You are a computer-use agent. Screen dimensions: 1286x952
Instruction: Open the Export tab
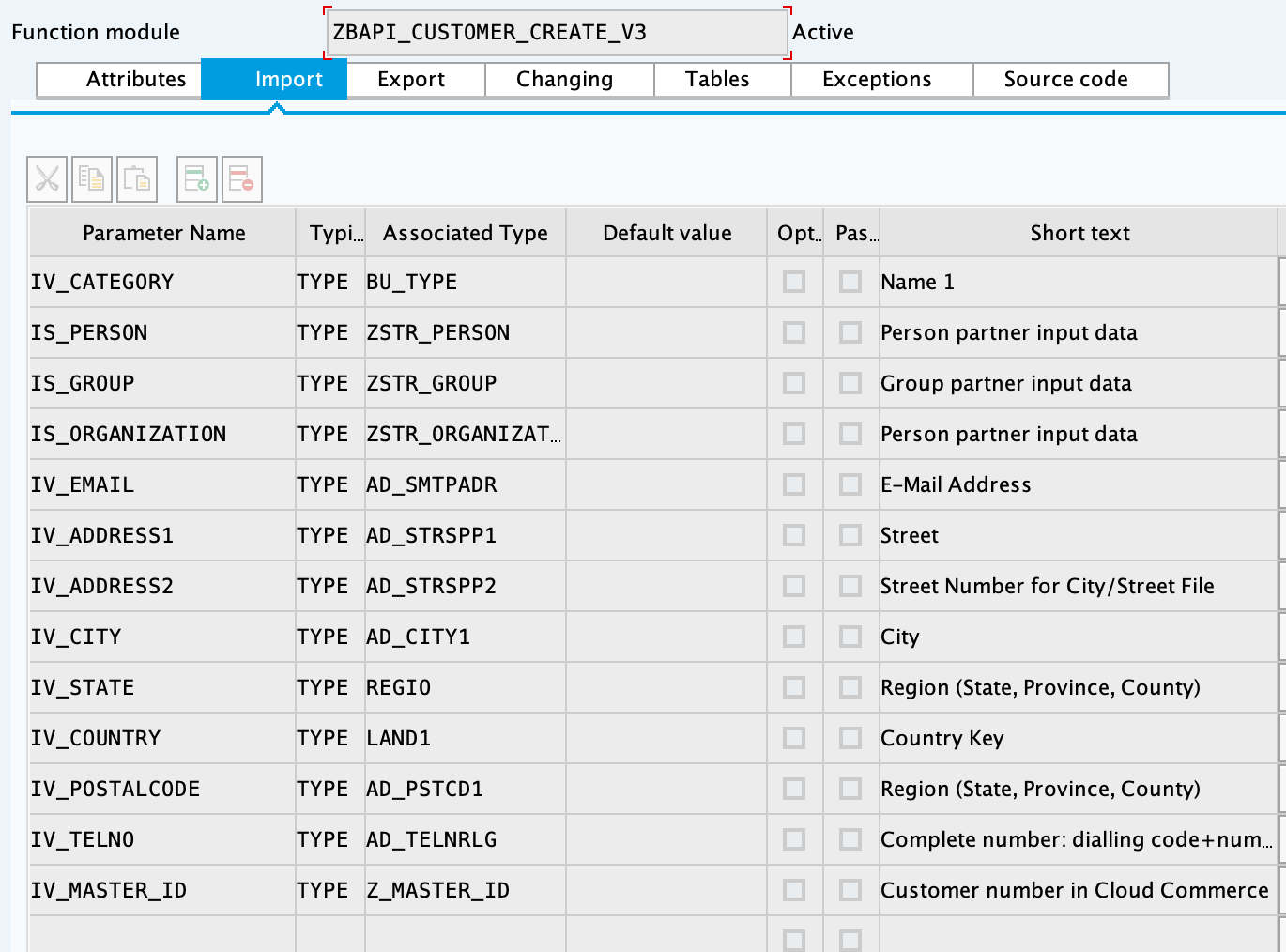411,80
